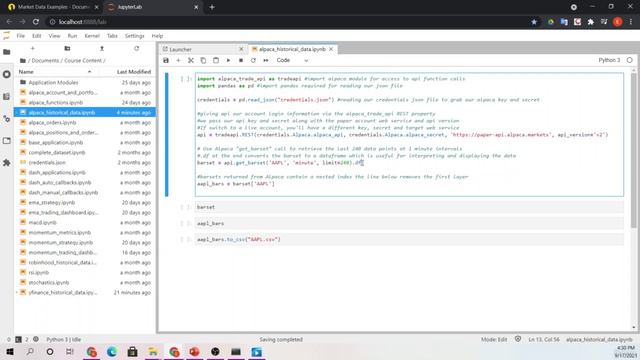The width and height of the screenshot is (640, 360).
Task: Open the Edit menu
Action: click(x=37, y=36)
